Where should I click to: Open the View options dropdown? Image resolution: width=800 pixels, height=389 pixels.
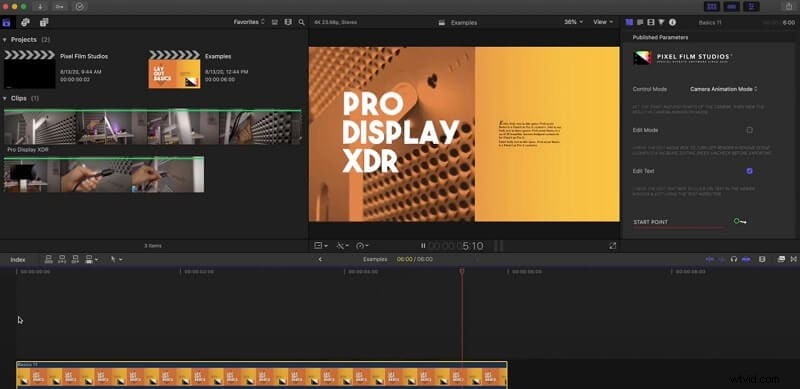coord(603,22)
